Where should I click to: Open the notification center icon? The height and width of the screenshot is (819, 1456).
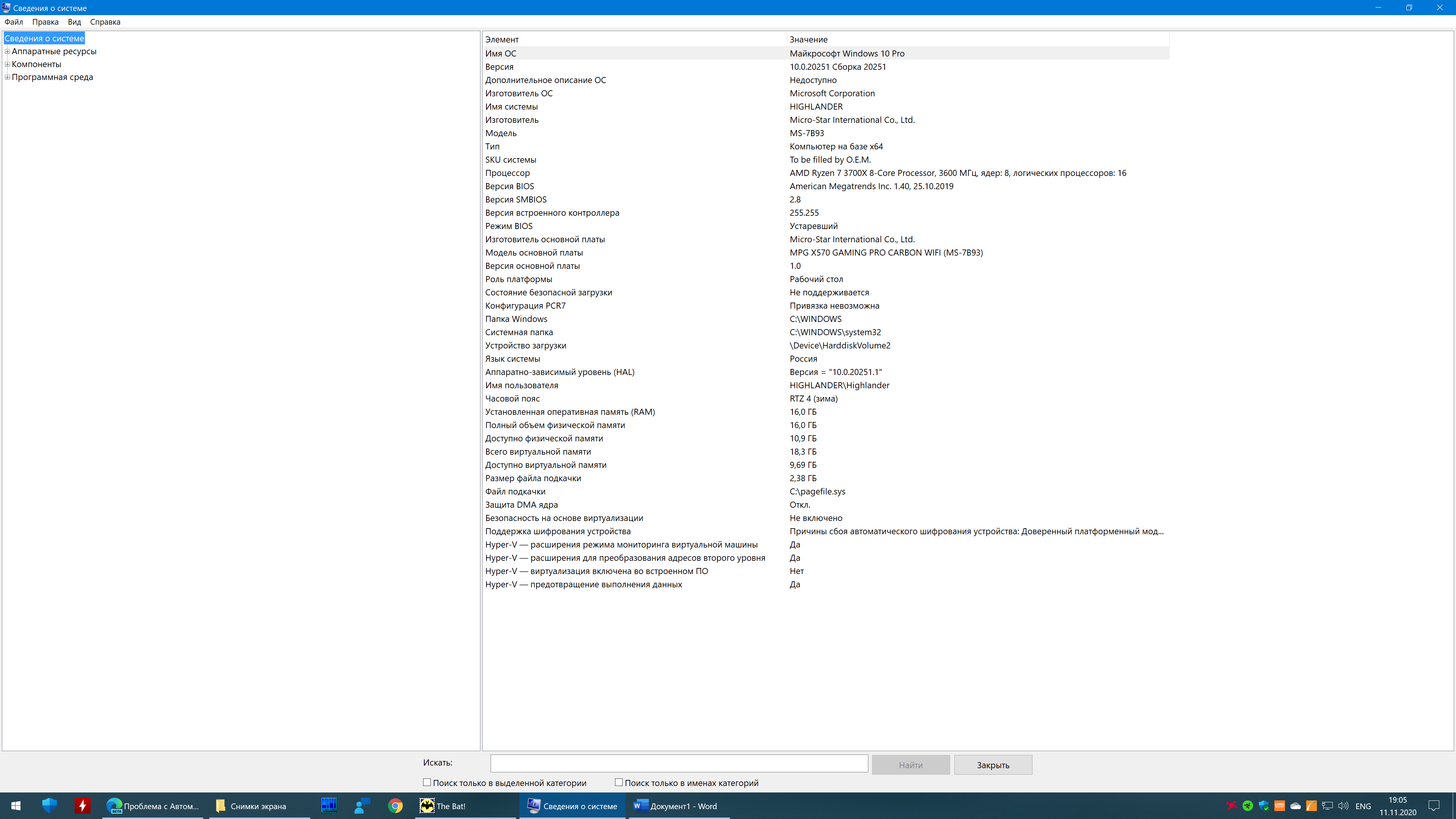click(x=1434, y=806)
